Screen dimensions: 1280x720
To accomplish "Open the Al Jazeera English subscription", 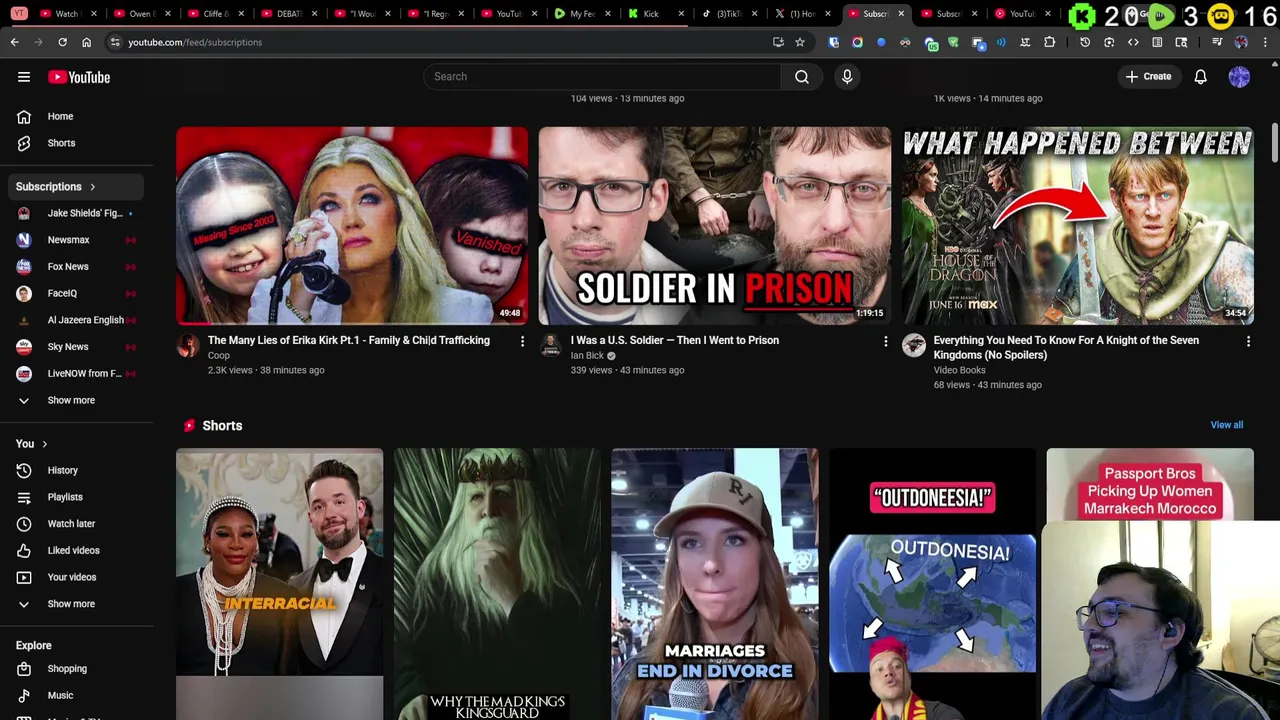I will pos(76,320).
